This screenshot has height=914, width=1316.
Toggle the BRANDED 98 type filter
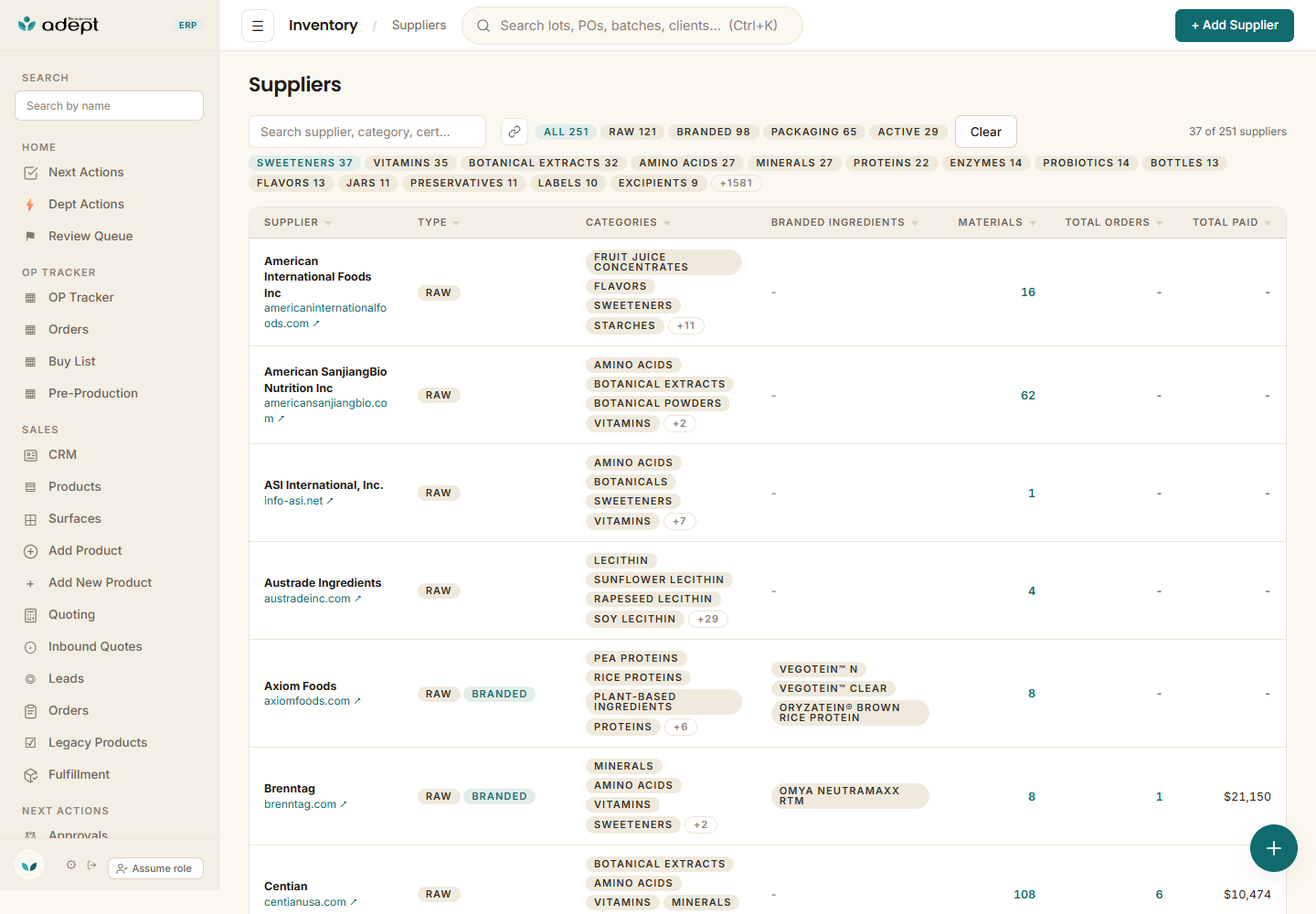pos(713,132)
